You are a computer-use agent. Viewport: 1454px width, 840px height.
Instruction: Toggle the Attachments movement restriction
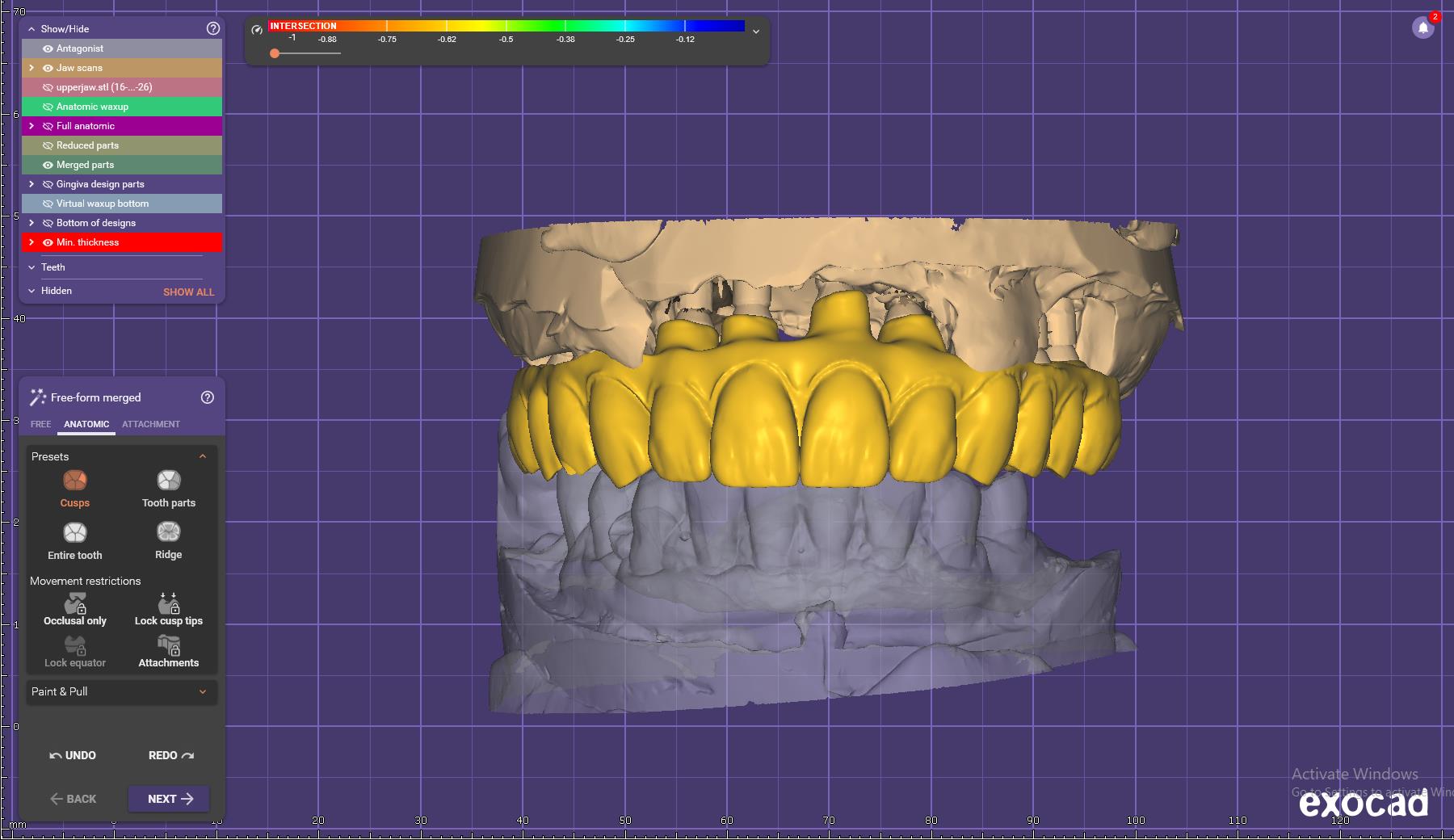coord(168,646)
